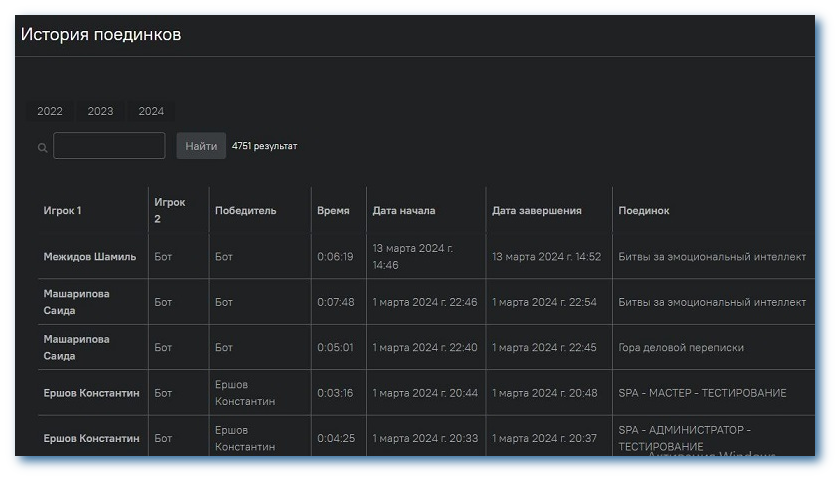Open player Межидов Шамиль
840x481 pixels.
point(90,257)
